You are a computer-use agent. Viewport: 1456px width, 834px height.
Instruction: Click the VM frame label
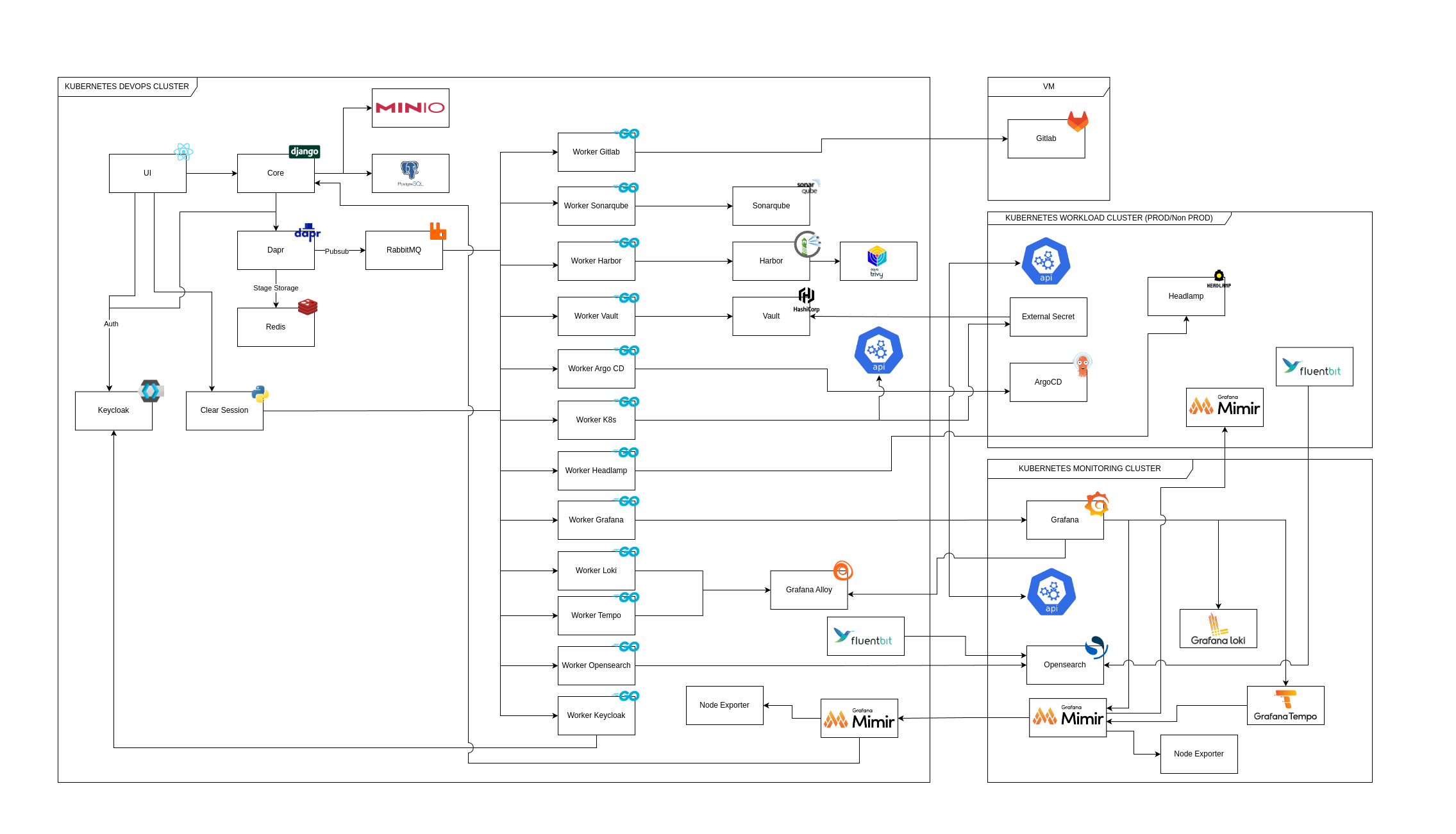click(x=1049, y=87)
